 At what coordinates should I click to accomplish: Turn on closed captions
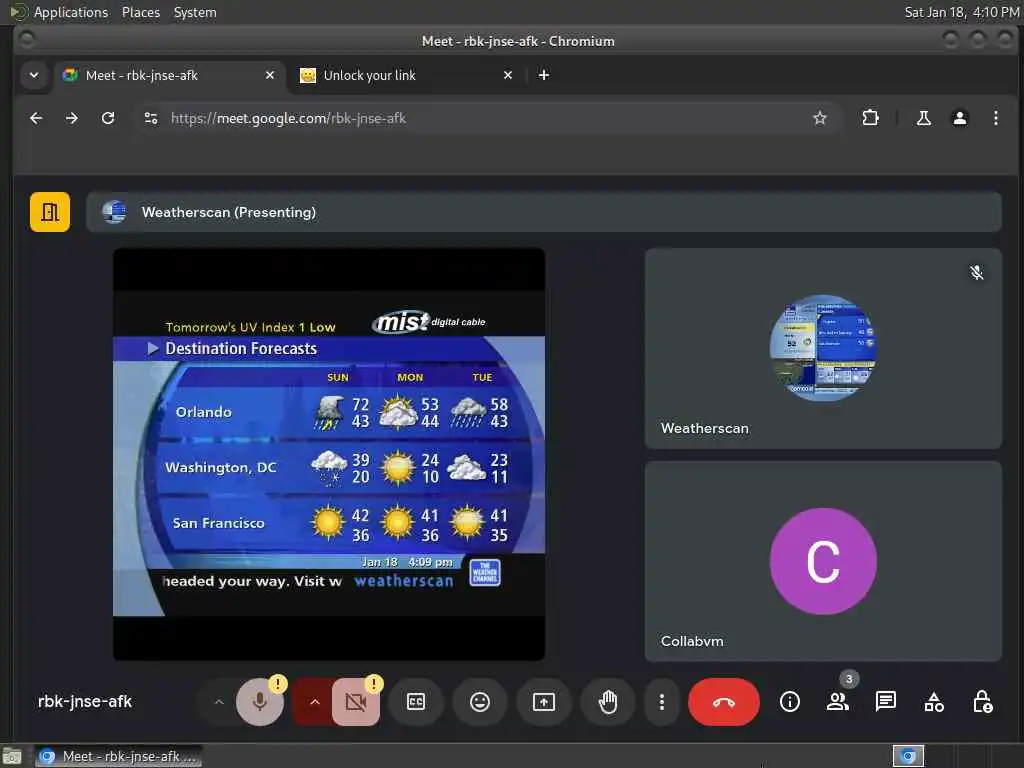click(x=416, y=702)
